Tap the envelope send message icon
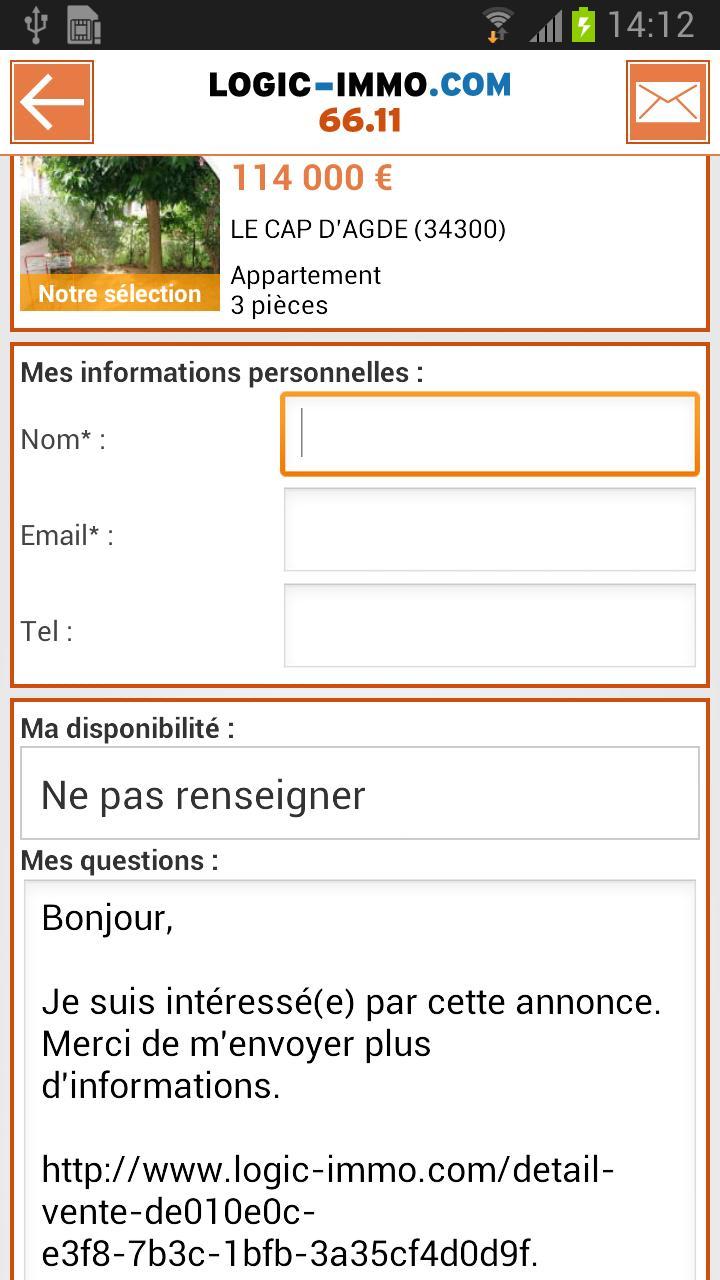The image size is (720, 1280). 667,102
